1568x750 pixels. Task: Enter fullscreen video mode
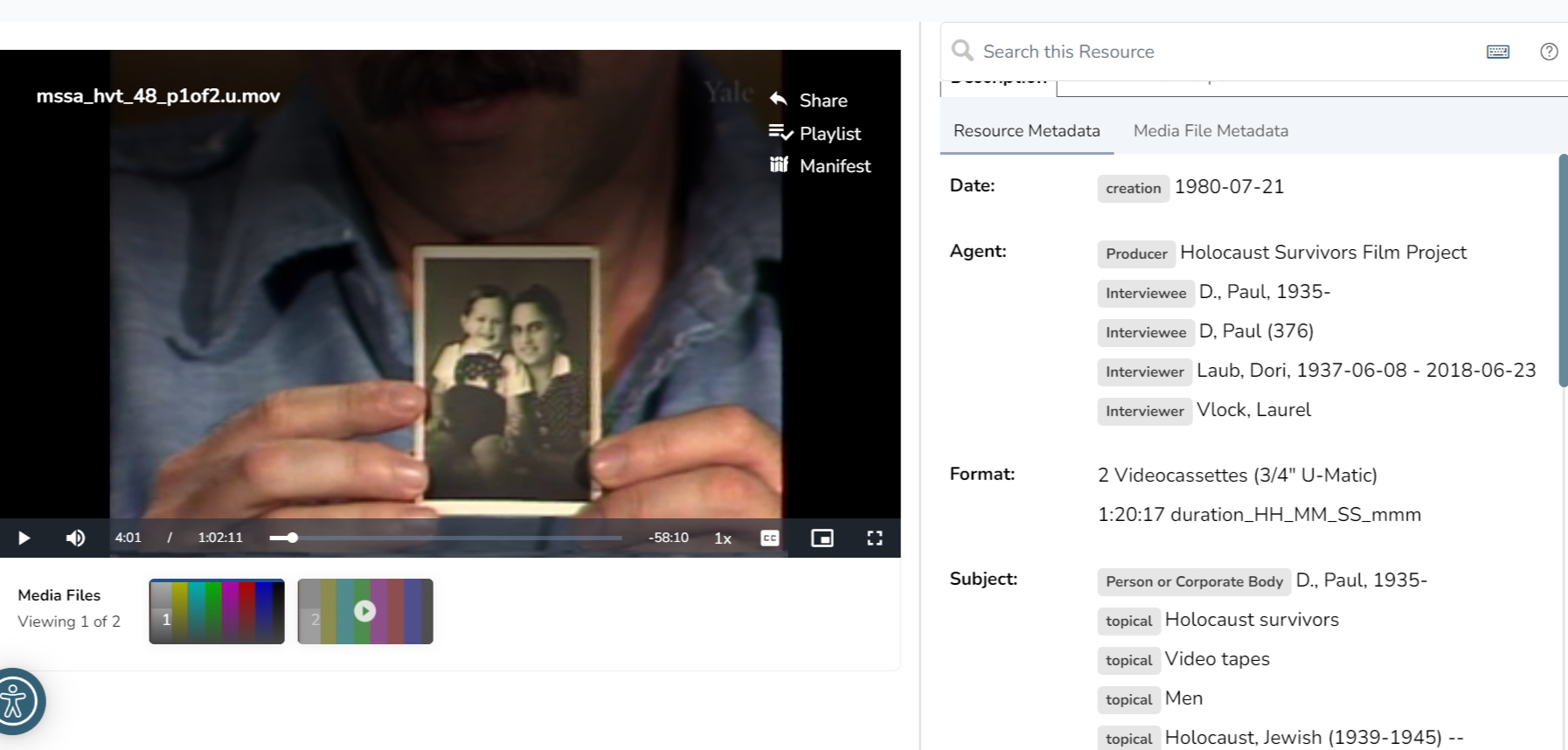[x=874, y=538]
